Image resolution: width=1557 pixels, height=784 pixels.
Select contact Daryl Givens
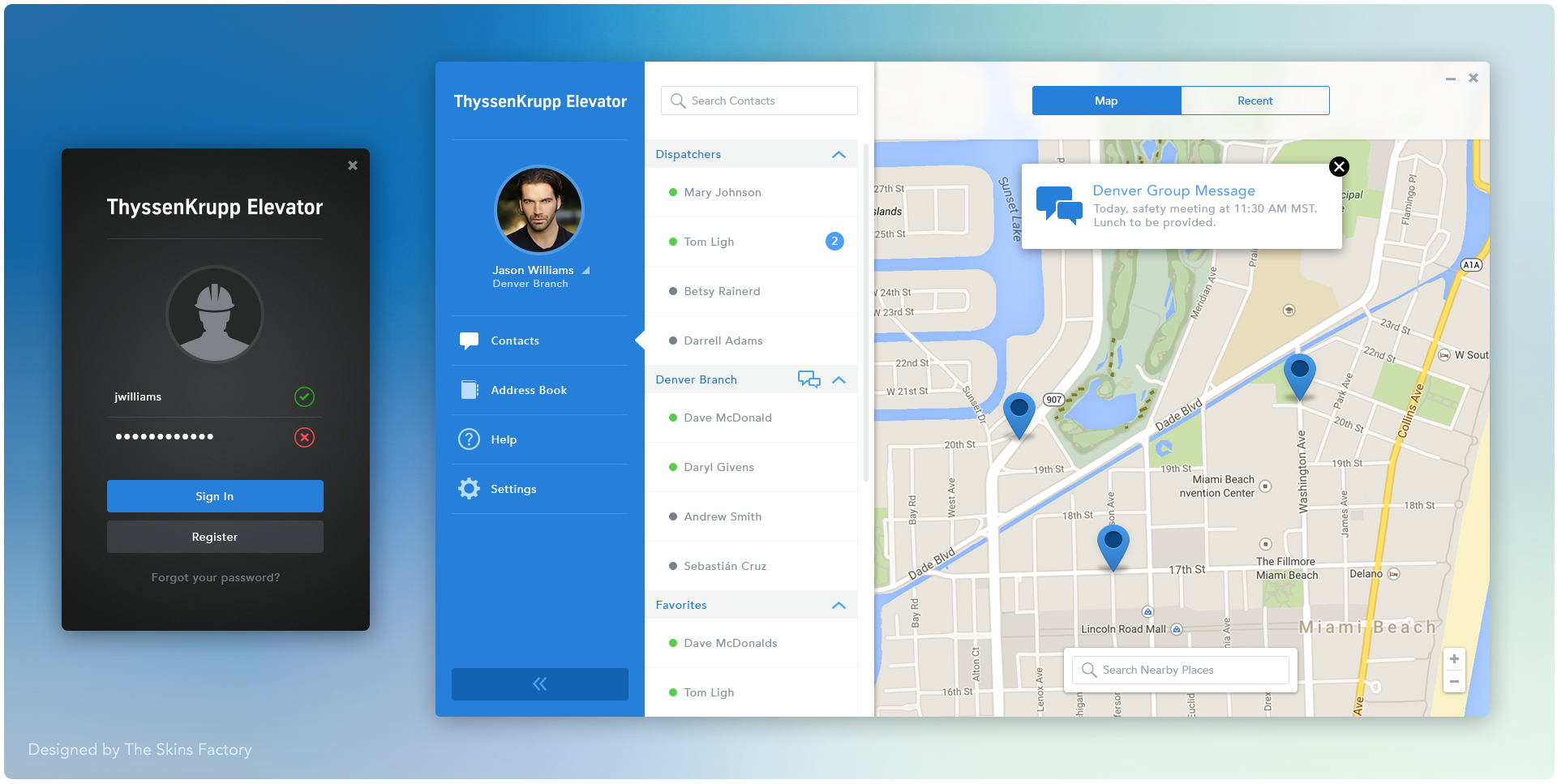751,467
